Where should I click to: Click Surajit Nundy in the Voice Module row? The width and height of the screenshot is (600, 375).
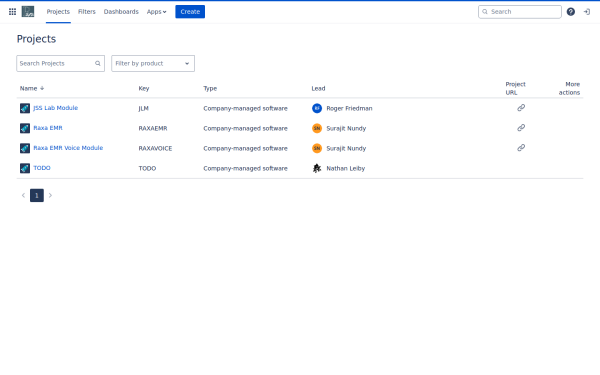(x=346, y=148)
